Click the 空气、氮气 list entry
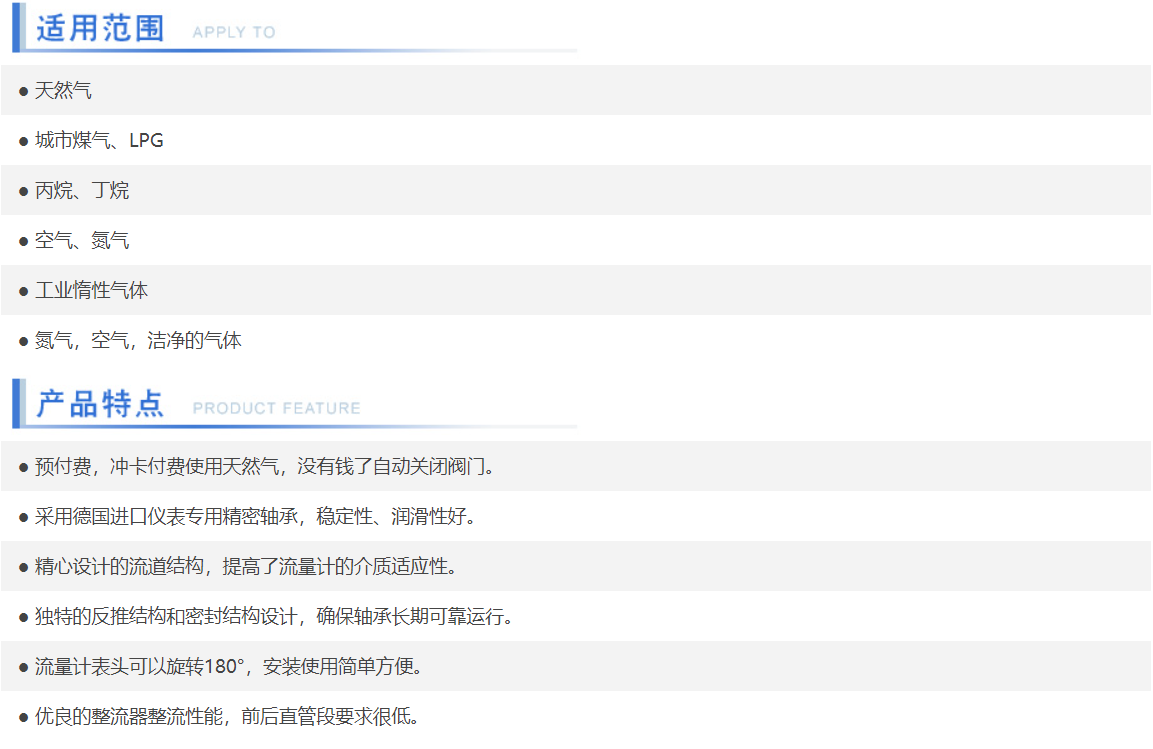Viewport: 1153px width, 749px height. tap(82, 241)
